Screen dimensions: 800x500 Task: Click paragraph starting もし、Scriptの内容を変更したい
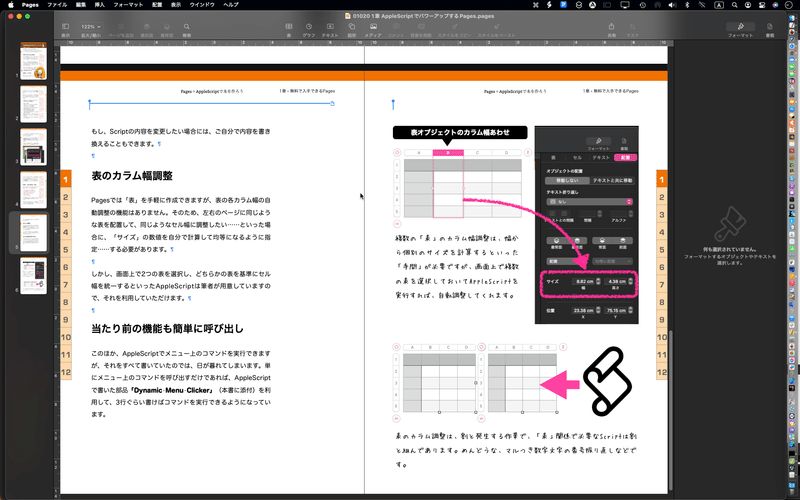(181, 138)
